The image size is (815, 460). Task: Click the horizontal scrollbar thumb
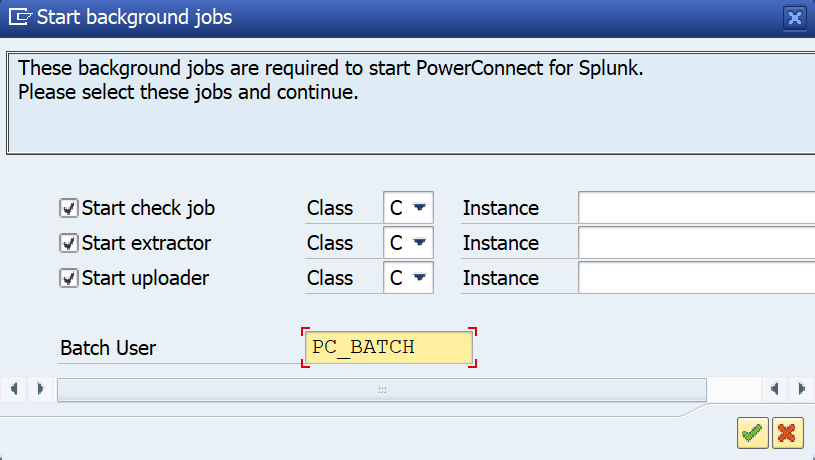pos(381,389)
